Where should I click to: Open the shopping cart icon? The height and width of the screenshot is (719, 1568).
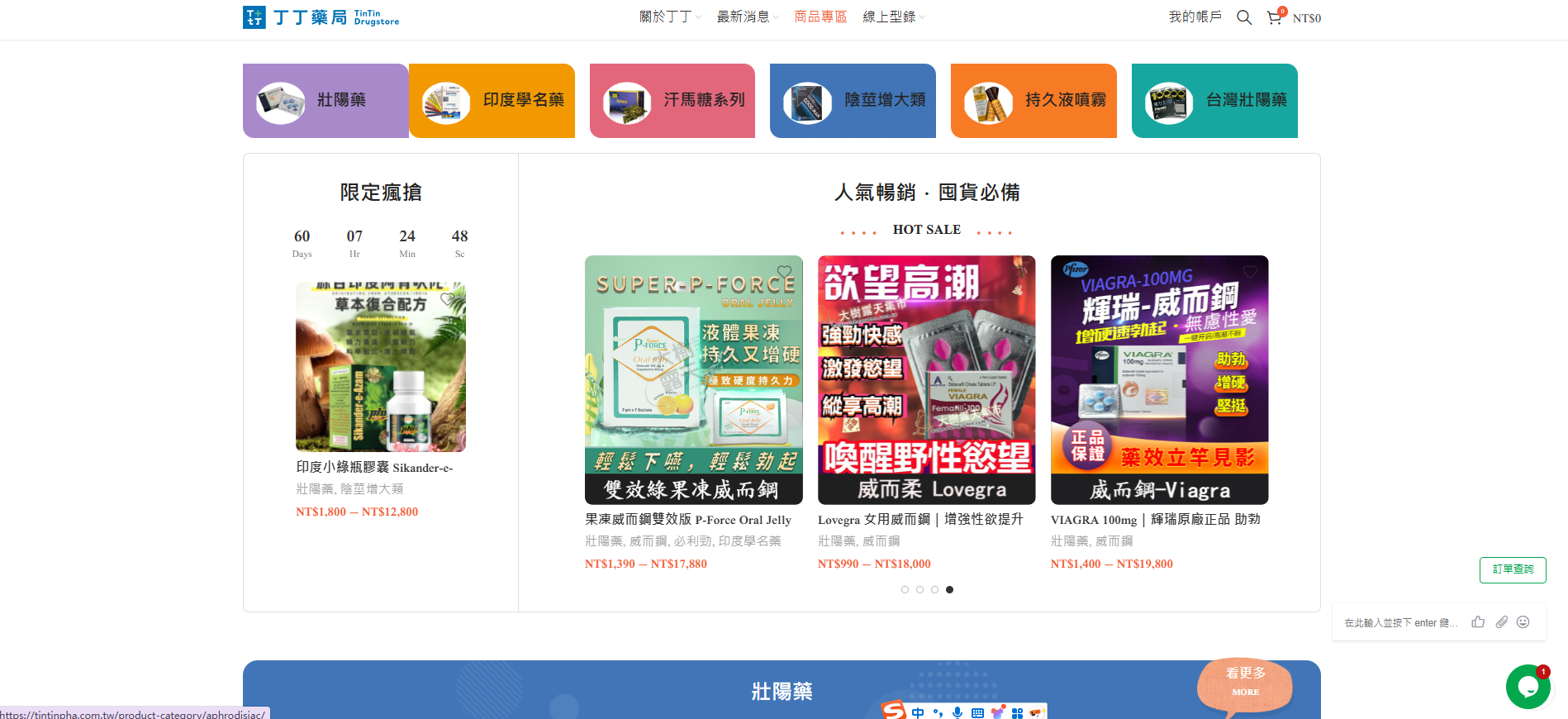pyautogui.click(x=1275, y=17)
